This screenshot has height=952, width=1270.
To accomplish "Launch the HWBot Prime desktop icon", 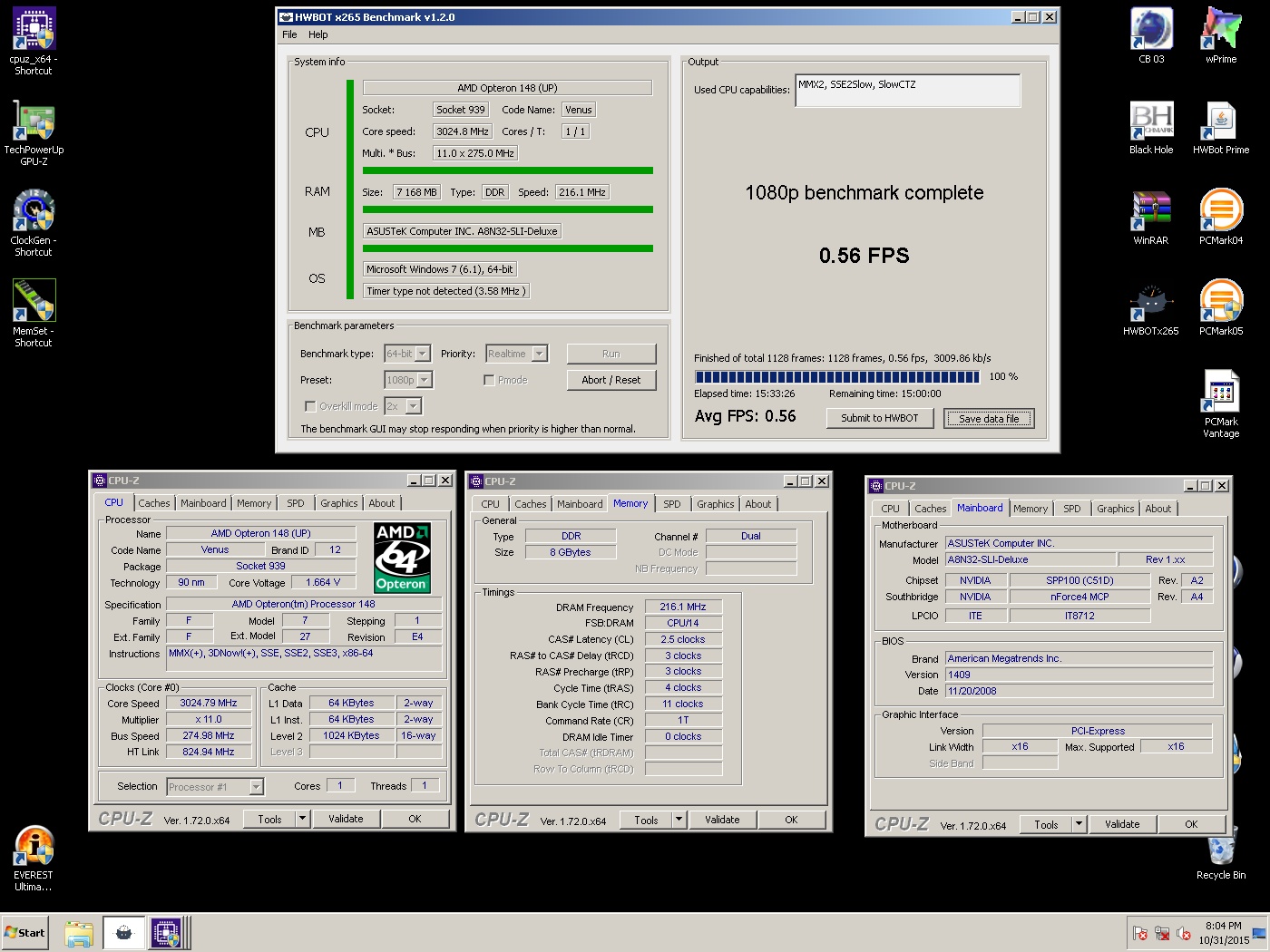I will coord(1221,127).
